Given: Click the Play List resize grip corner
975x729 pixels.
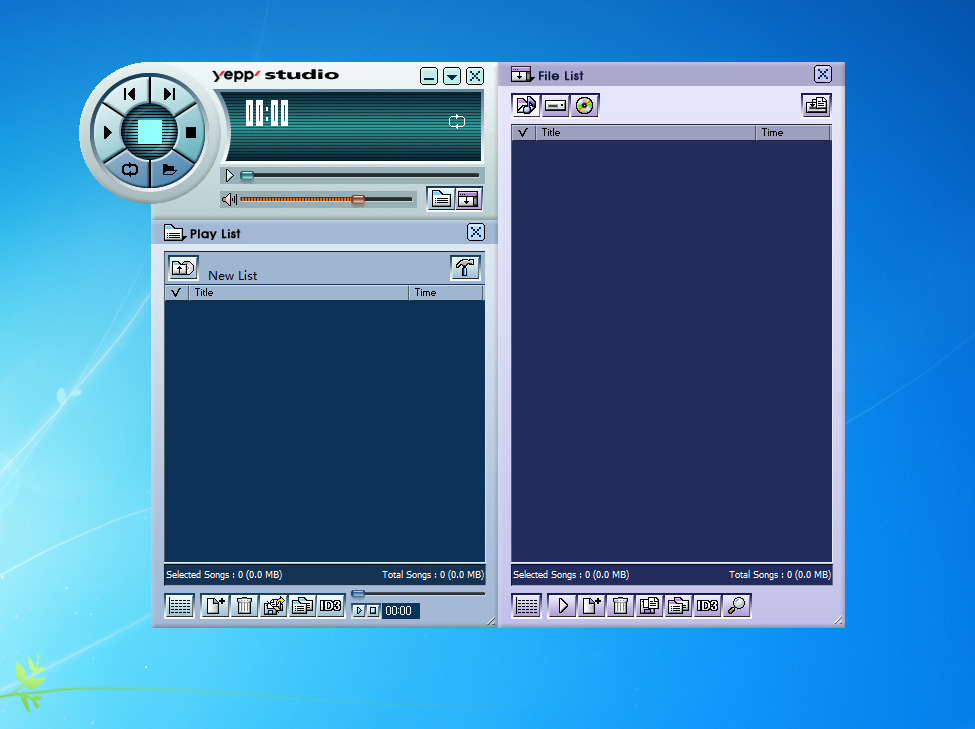Looking at the screenshot, I should (x=491, y=621).
